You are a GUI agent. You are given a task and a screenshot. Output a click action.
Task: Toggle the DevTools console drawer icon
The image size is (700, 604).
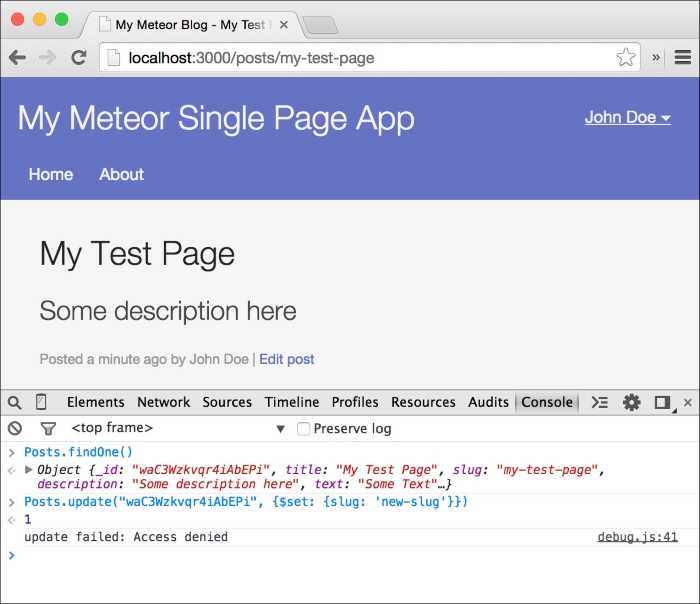(x=600, y=402)
